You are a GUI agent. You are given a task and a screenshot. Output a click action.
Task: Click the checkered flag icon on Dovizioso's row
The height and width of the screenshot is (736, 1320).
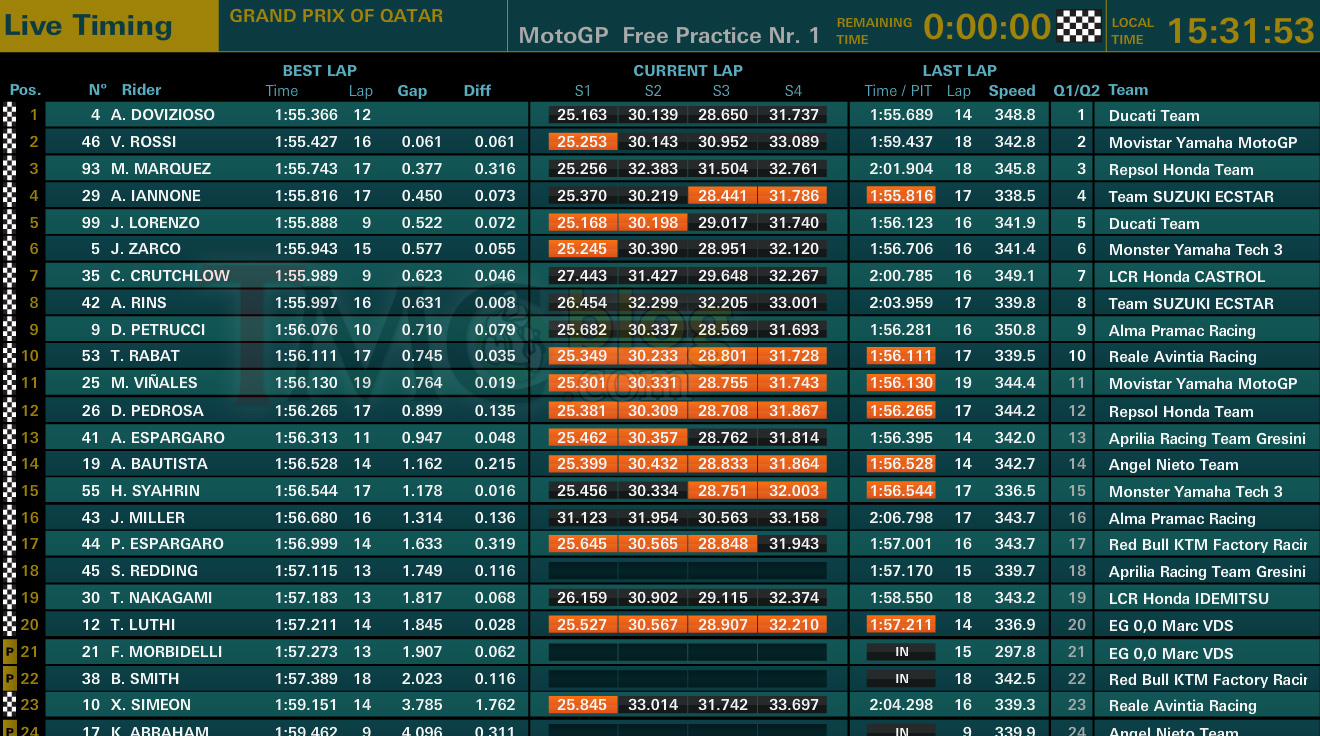10,114
